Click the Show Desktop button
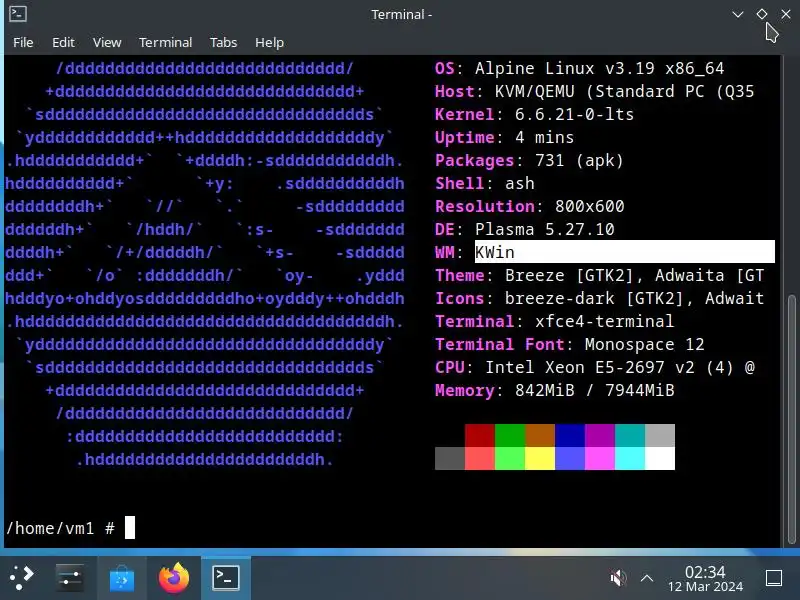 coord(774,578)
